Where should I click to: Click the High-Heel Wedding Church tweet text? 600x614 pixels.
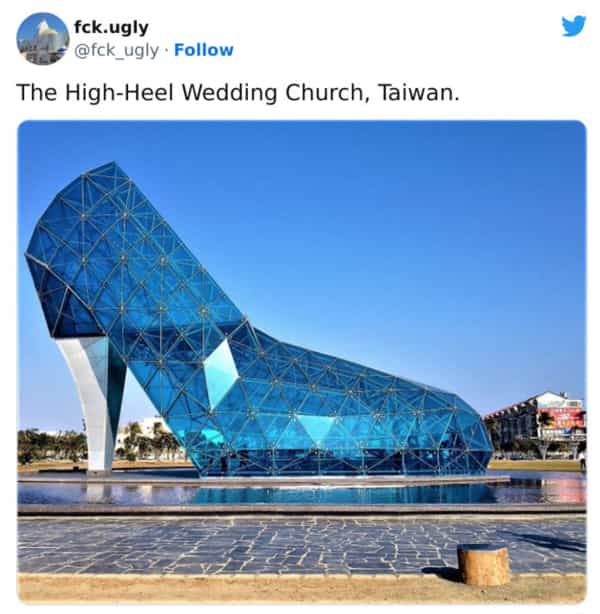[x=238, y=93]
